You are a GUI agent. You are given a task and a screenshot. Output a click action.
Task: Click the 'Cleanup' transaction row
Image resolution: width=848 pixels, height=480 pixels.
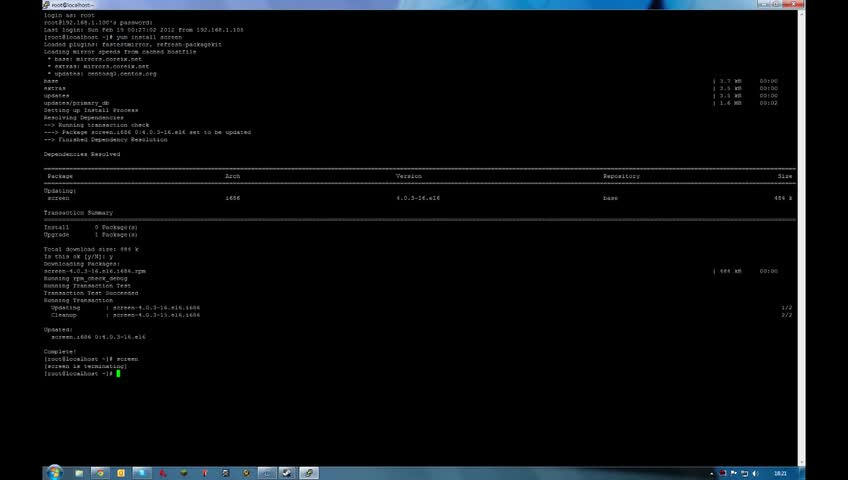point(125,315)
